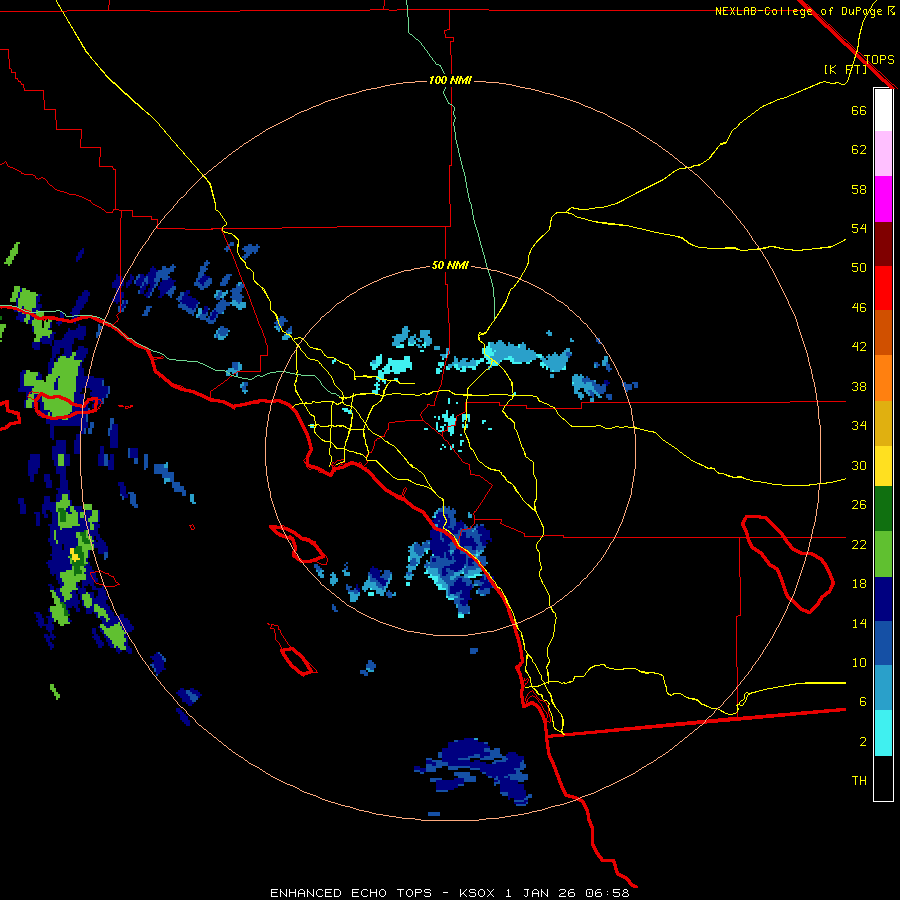Click the small yellow echo pixel offshore
900x900 pixels.
pyautogui.click(x=74, y=555)
